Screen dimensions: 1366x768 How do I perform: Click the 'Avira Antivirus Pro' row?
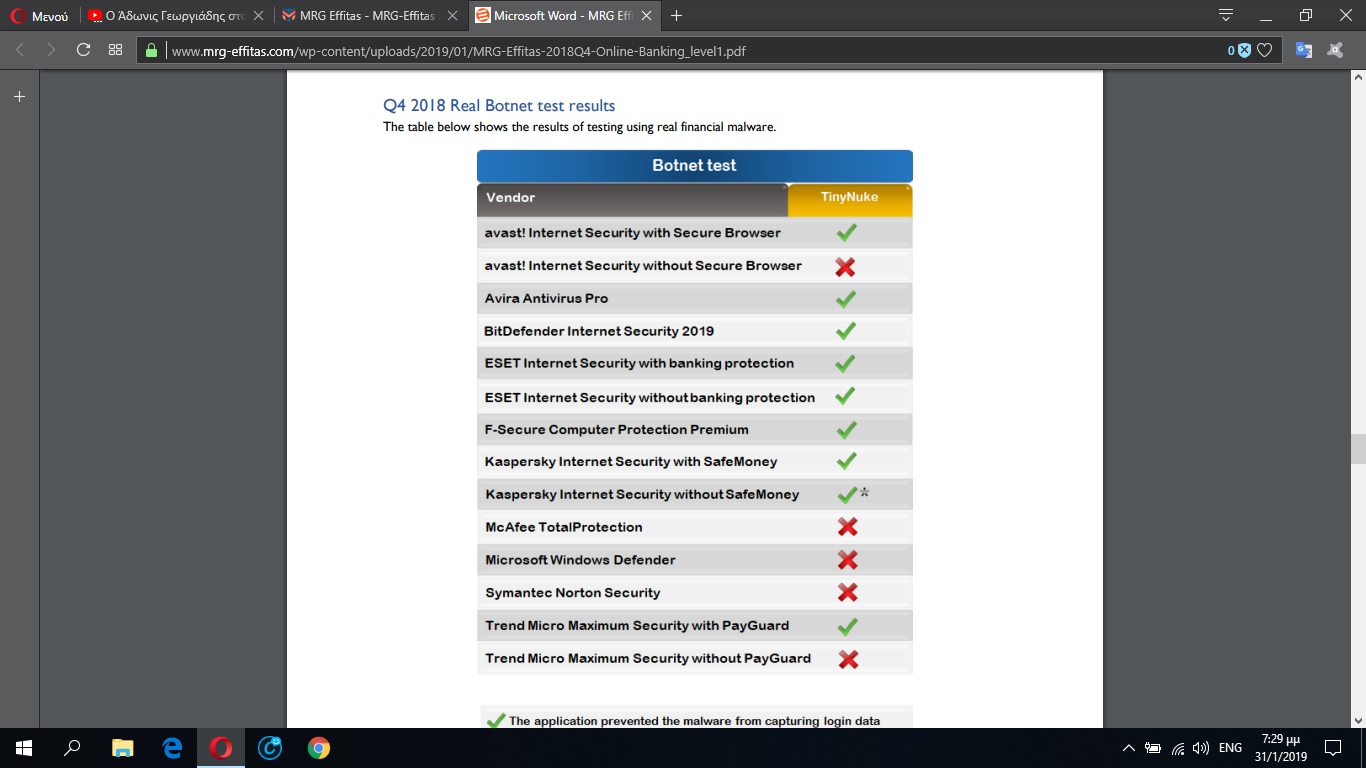694,299
